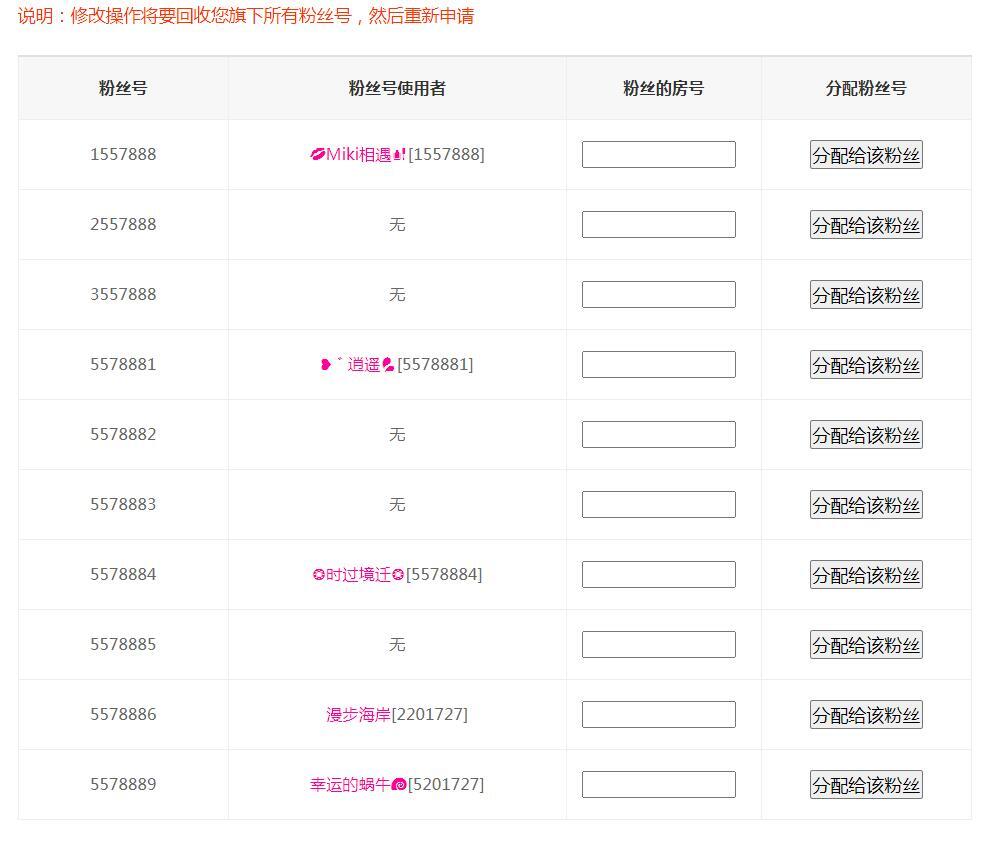Assign fan ID 2557888 to the fan

coord(866,225)
